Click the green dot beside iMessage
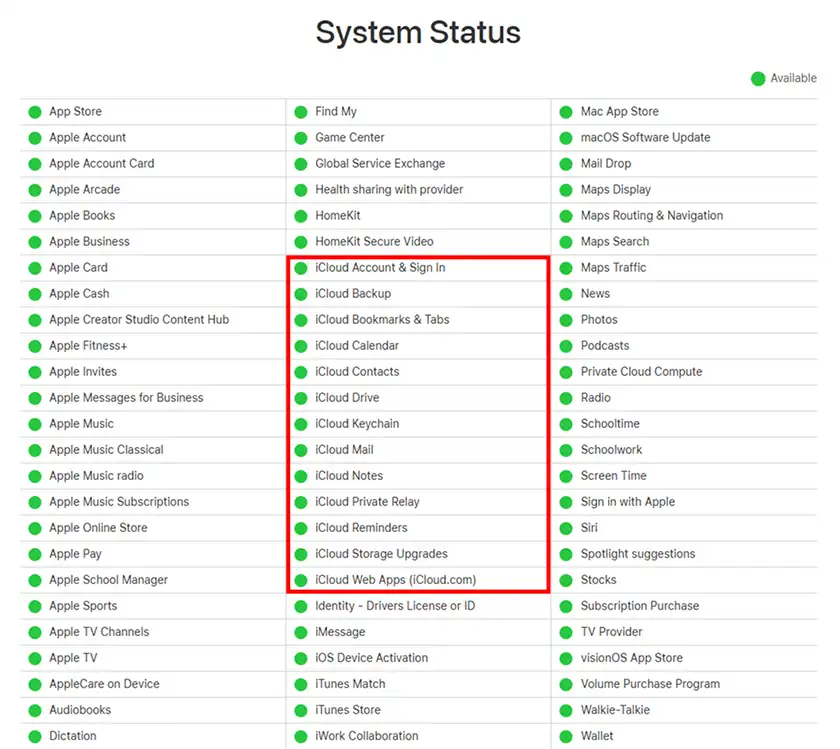The width and height of the screenshot is (840, 749). (x=301, y=632)
